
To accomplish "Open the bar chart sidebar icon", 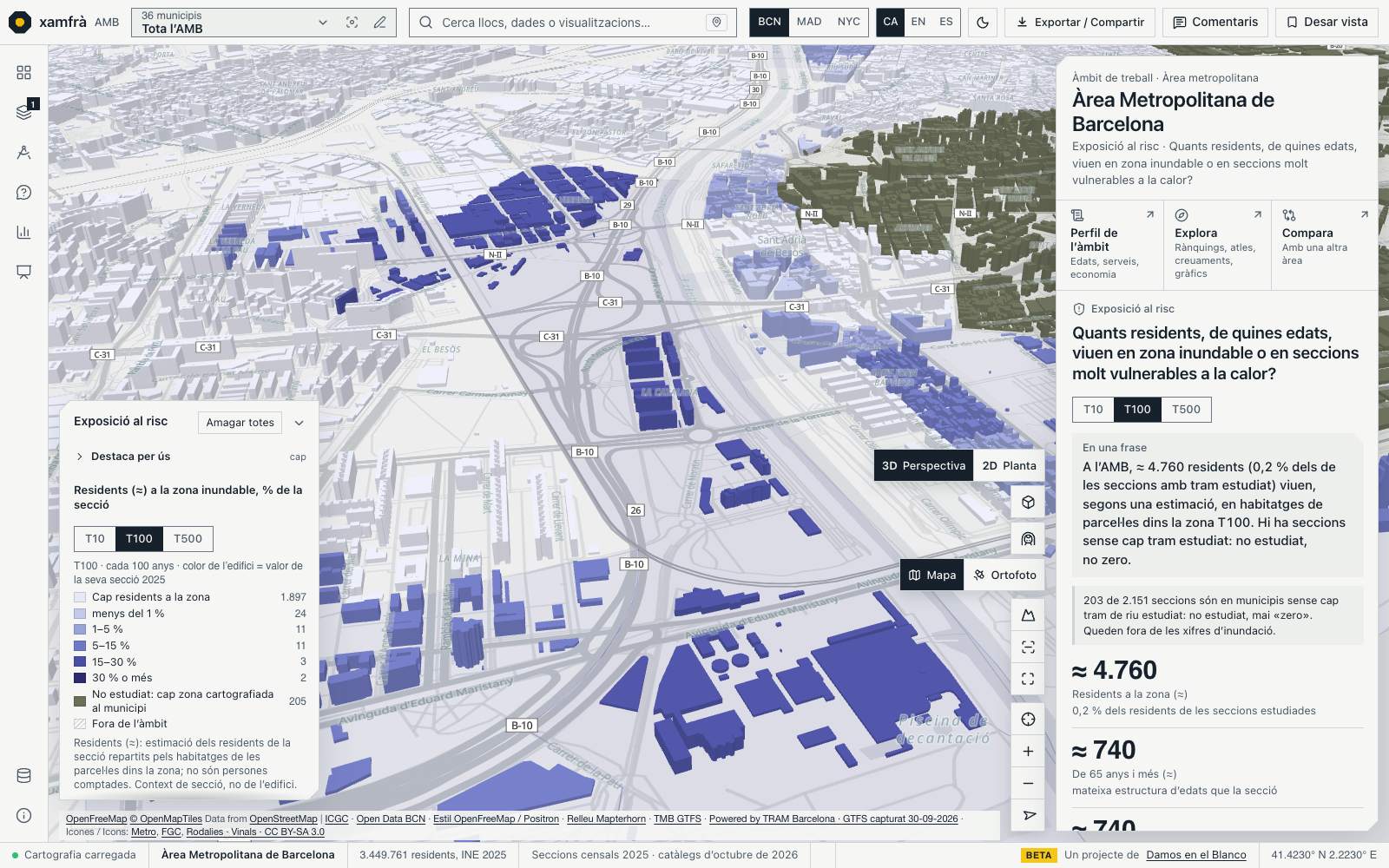I will pyautogui.click(x=23, y=232).
